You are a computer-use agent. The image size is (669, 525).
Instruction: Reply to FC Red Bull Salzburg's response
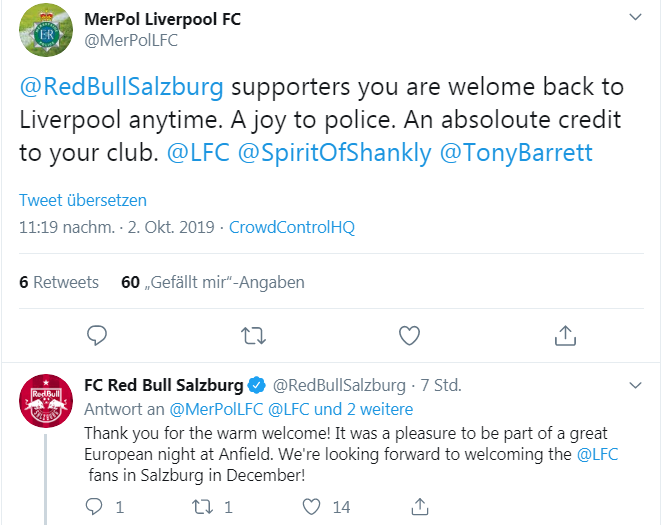94,507
